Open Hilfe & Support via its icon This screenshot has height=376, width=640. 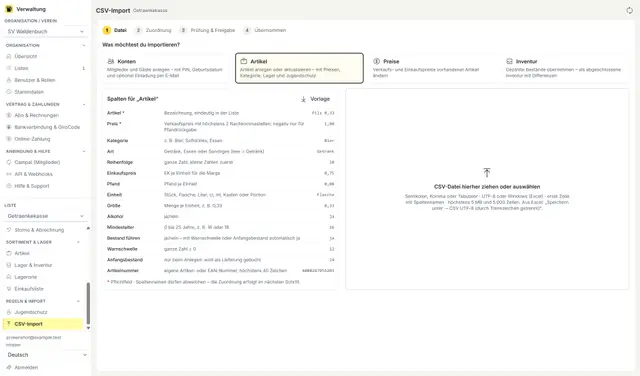(9, 186)
